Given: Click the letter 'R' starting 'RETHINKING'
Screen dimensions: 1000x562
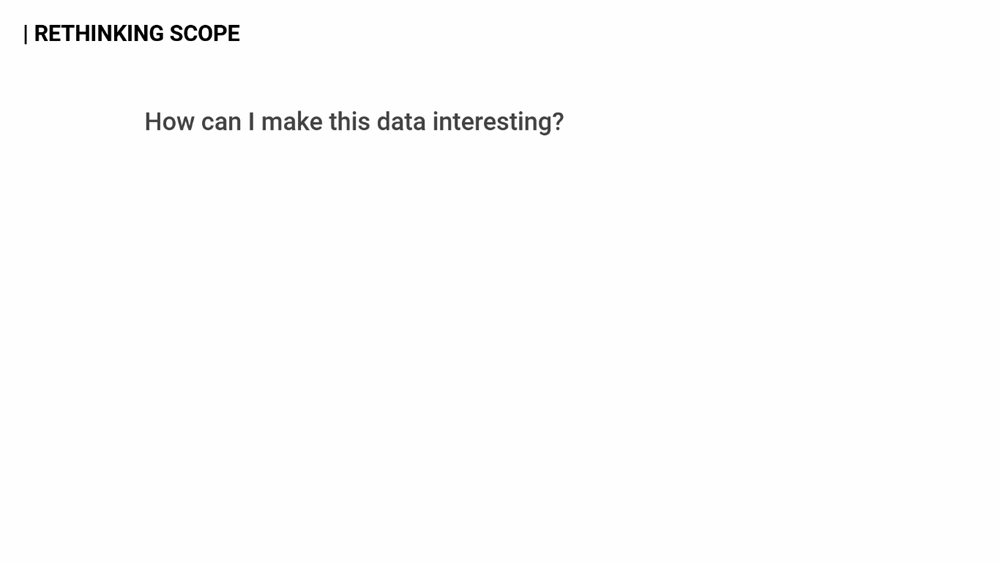Looking at the screenshot, I should point(41,34).
